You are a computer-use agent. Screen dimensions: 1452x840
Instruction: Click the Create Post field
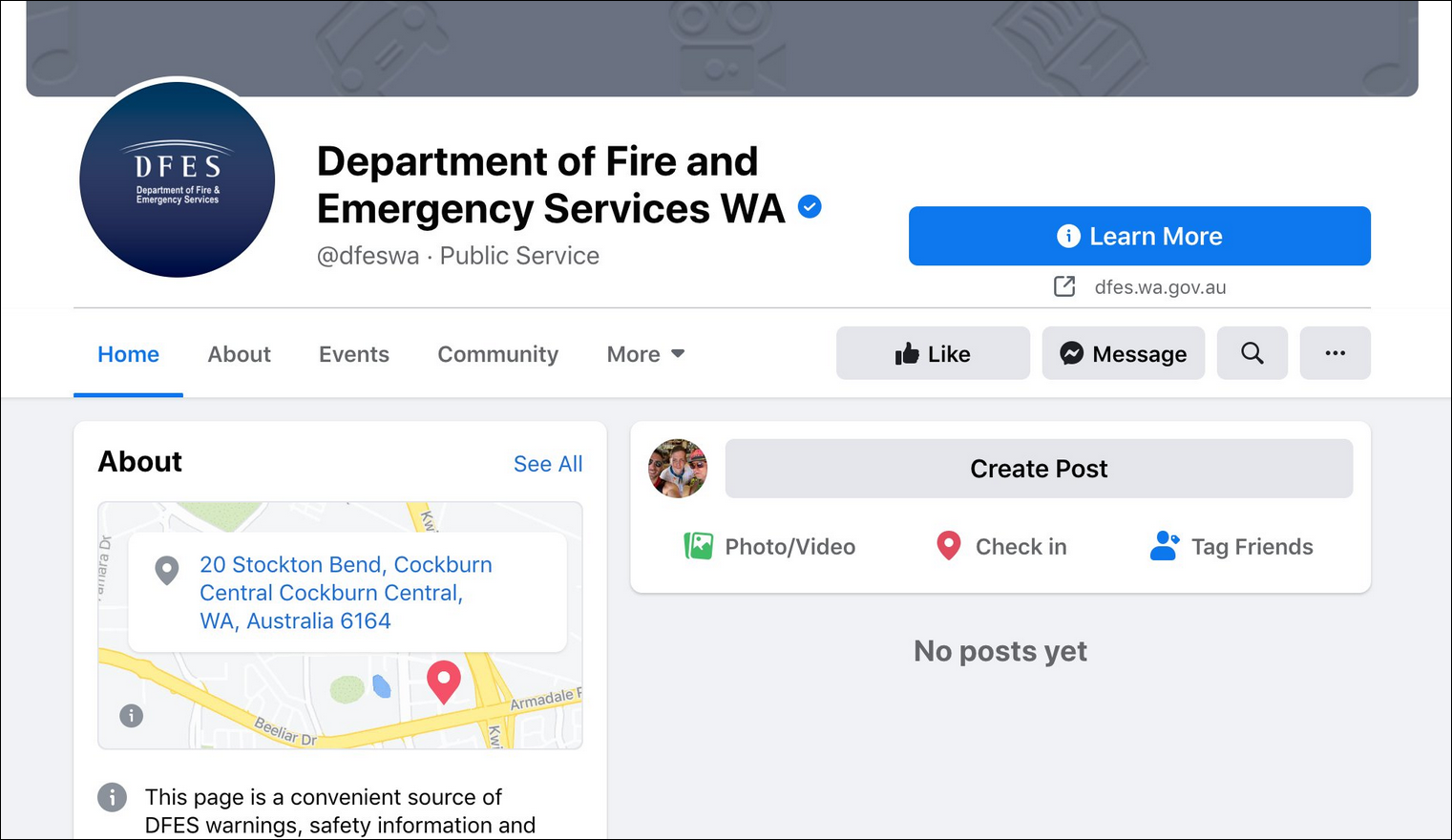[x=1039, y=469]
